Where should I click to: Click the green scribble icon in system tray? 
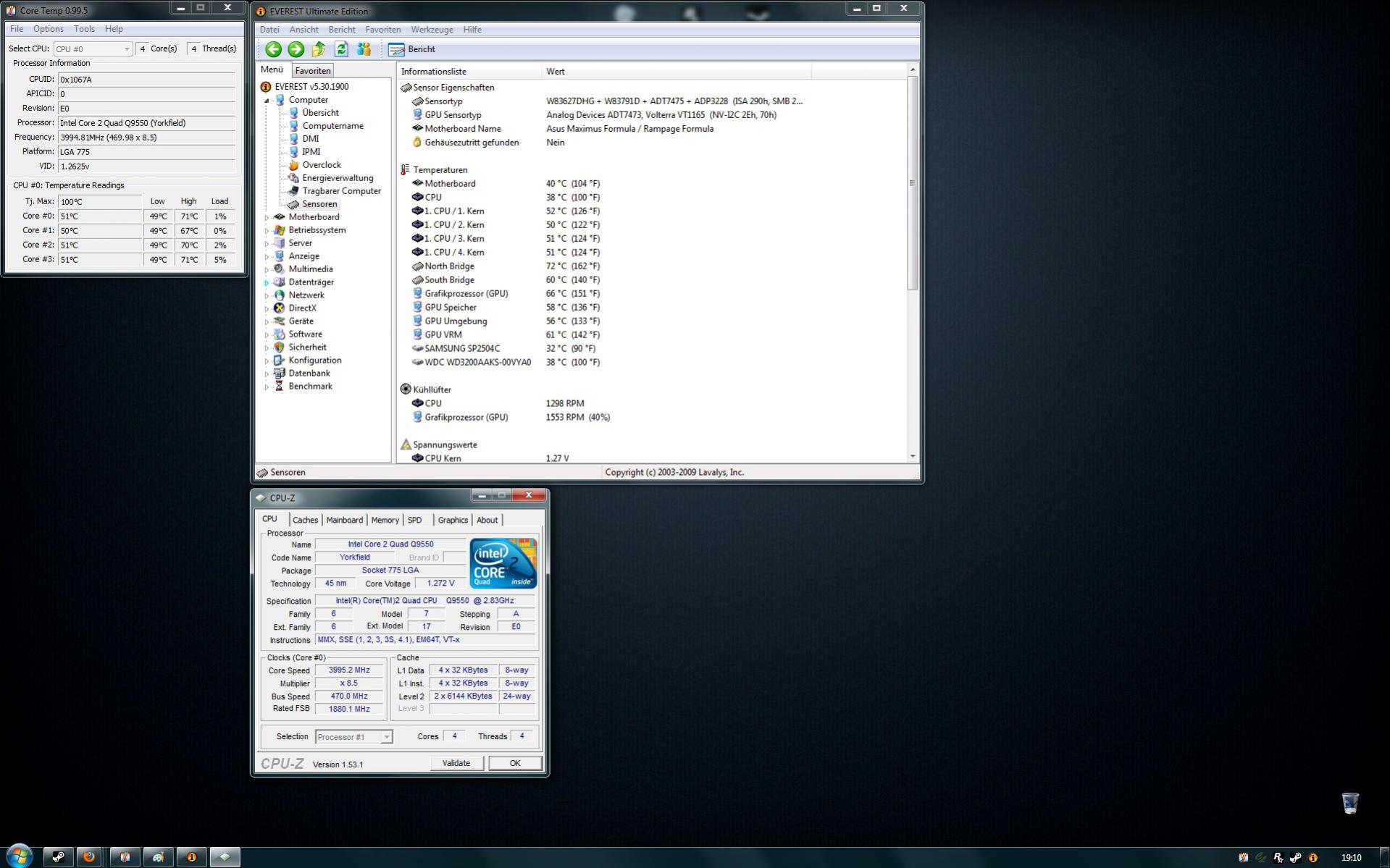pyautogui.click(x=1260, y=858)
